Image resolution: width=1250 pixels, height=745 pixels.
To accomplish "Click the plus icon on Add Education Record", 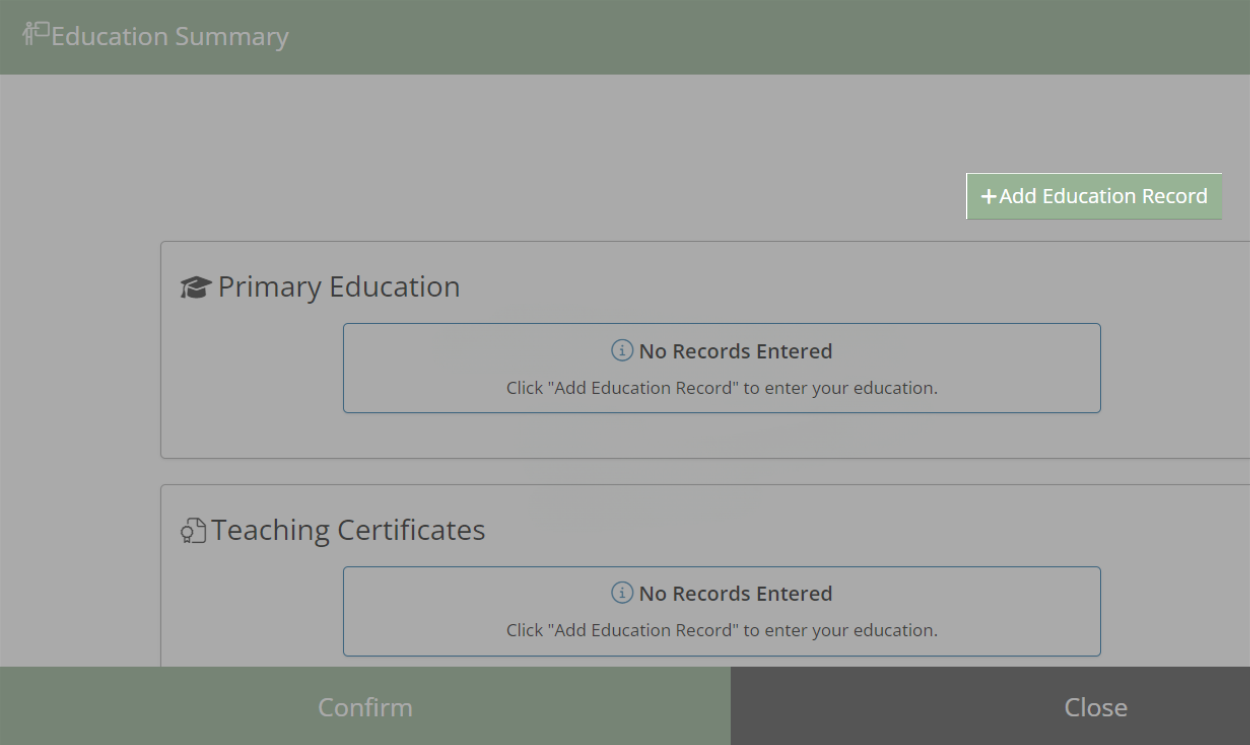I will 989,196.
